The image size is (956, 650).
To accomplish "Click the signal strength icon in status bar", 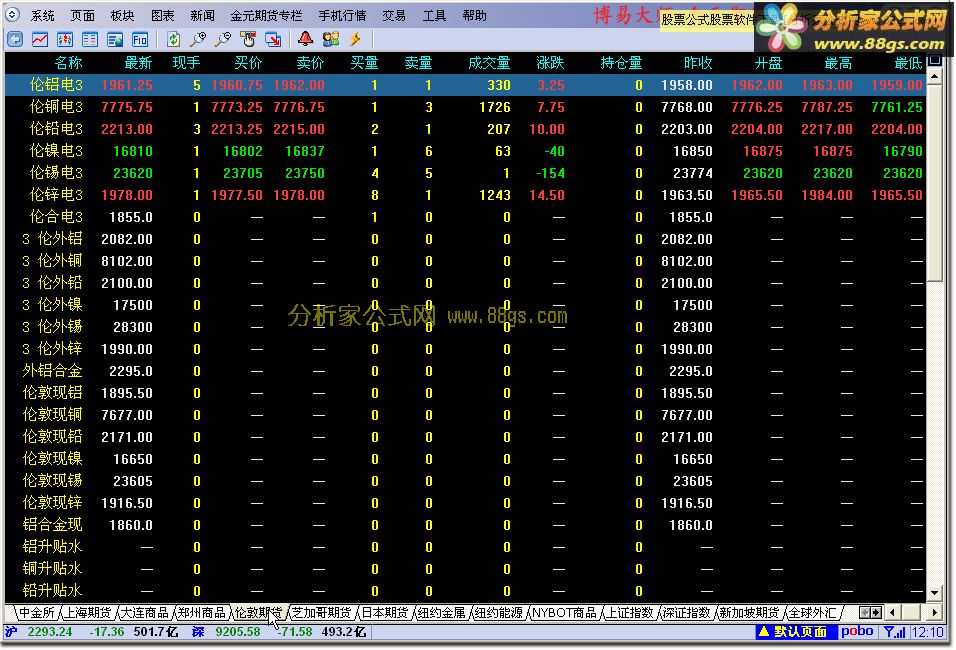I will [x=895, y=632].
